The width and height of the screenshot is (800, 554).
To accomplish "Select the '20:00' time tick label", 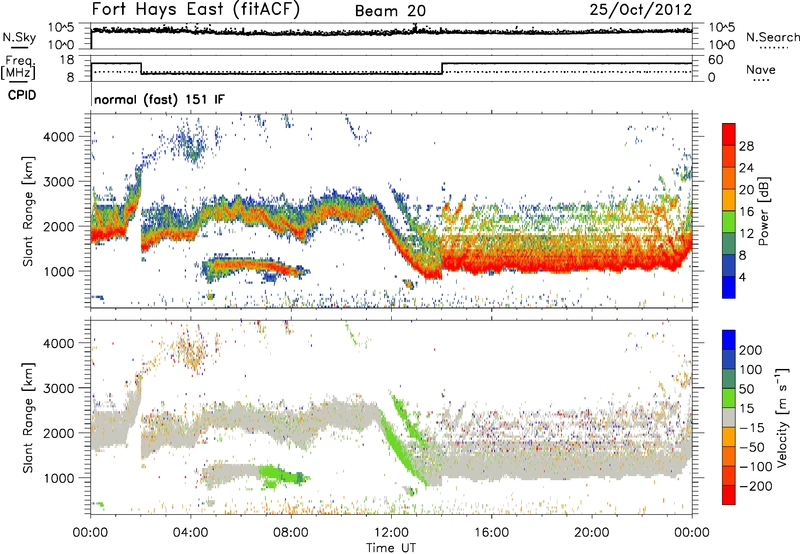I will point(592,533).
